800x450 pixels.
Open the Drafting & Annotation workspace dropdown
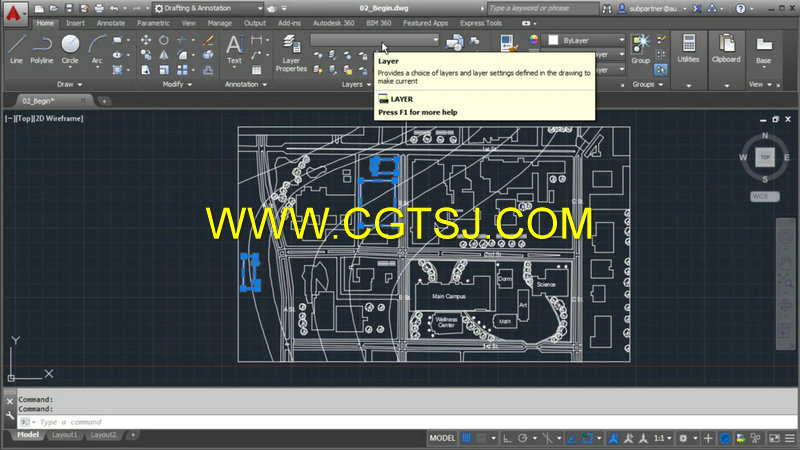click(208, 9)
